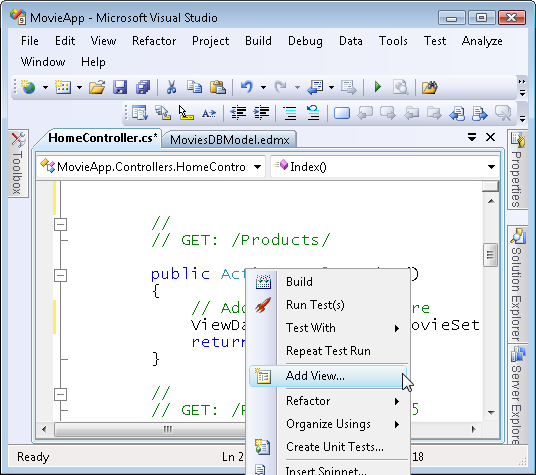Switch to the MoviesDBModel.edmx tab

pyautogui.click(x=229, y=140)
